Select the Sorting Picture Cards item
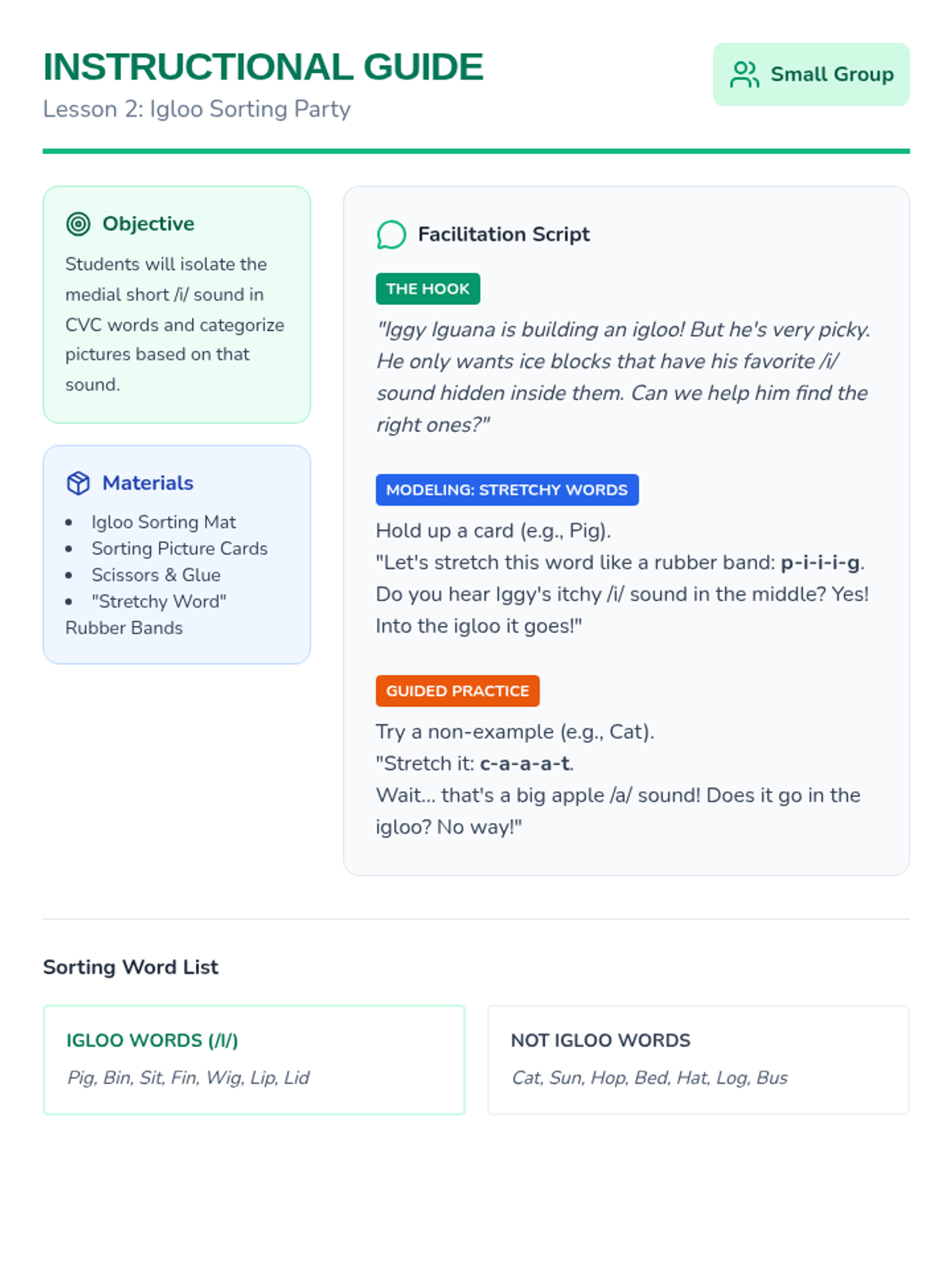Image resolution: width=952 pixels, height=1270 pixels. point(179,548)
